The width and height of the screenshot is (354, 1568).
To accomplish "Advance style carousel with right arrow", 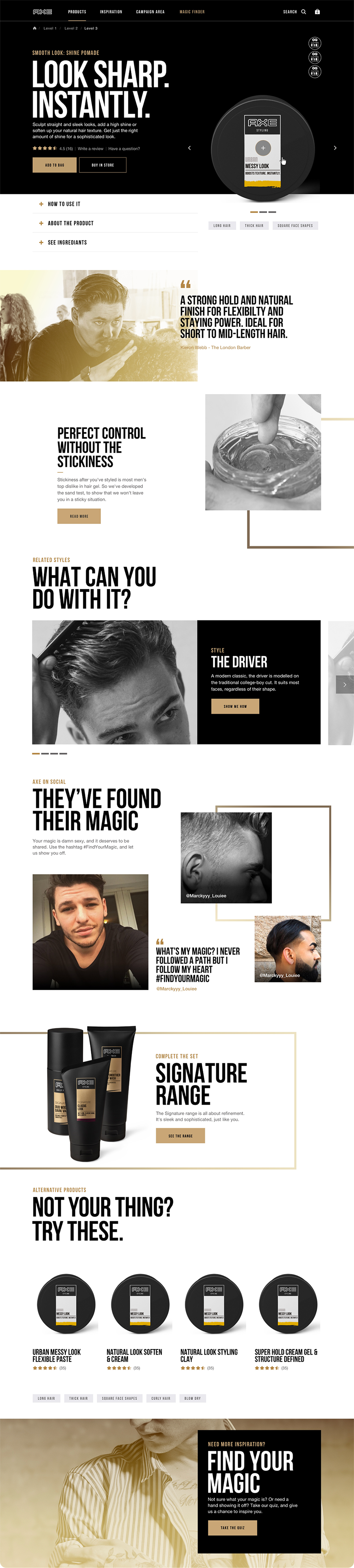I will point(344,685).
